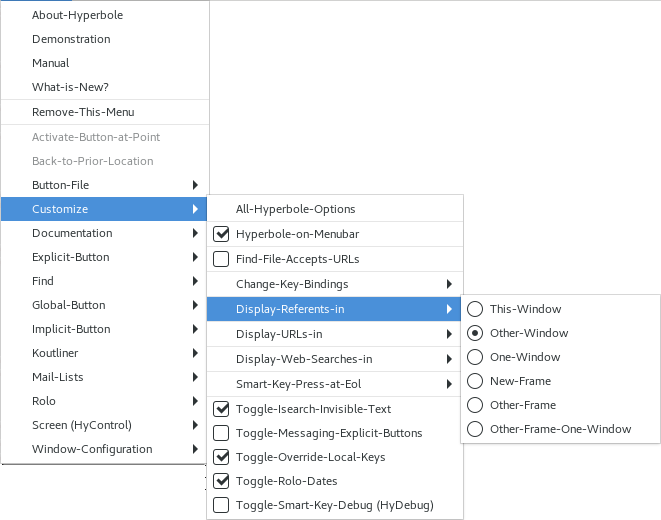Viewport: 661px width, 520px height.
Task: Select This-Window radio option
Action: [x=475, y=309]
